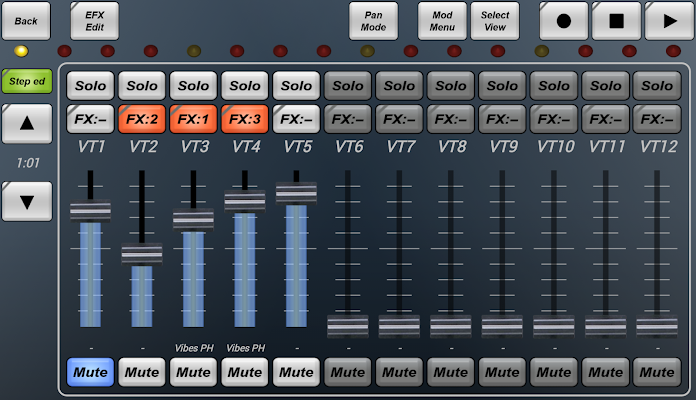Screen dimensions: 696x400
Task: Mute track VT5
Action: 297,372
